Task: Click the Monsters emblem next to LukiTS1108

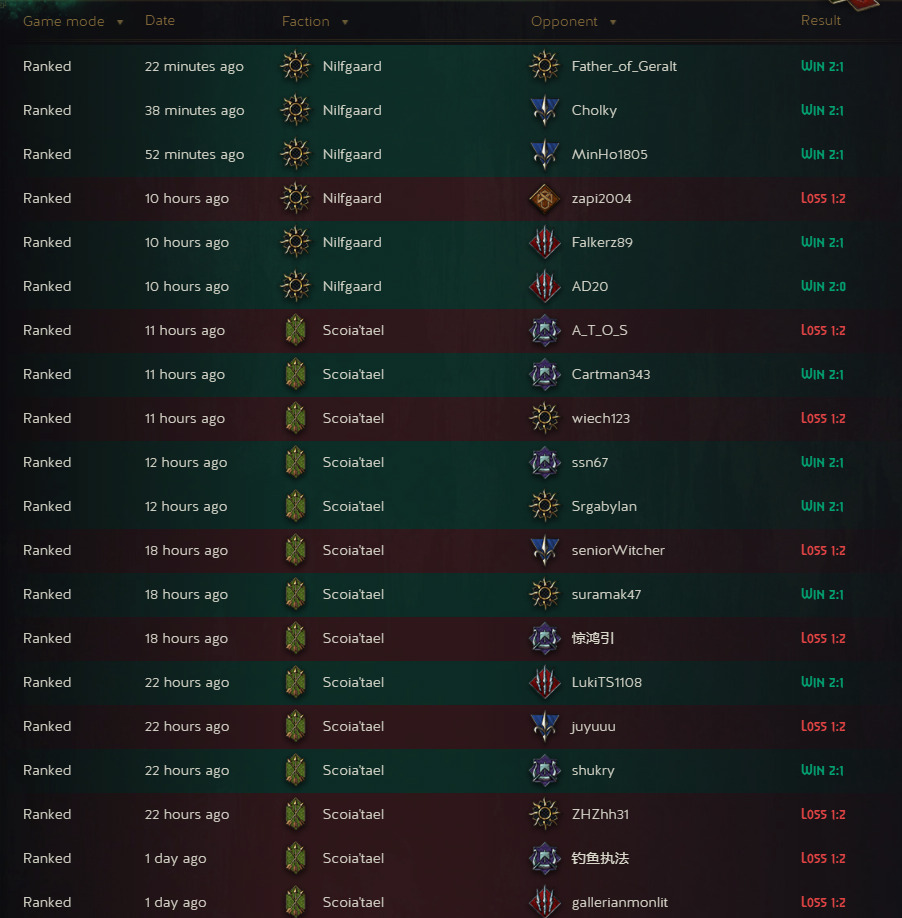Action: click(x=544, y=683)
